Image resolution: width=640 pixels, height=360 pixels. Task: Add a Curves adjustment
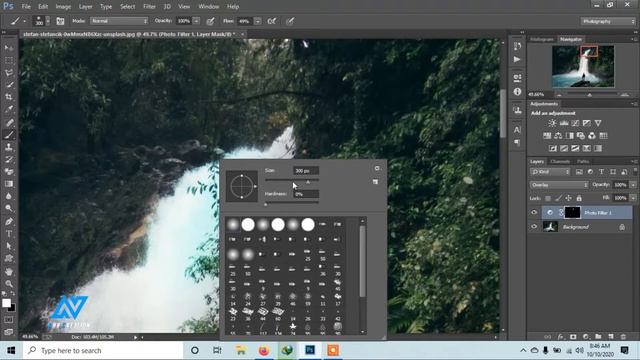click(x=575, y=123)
